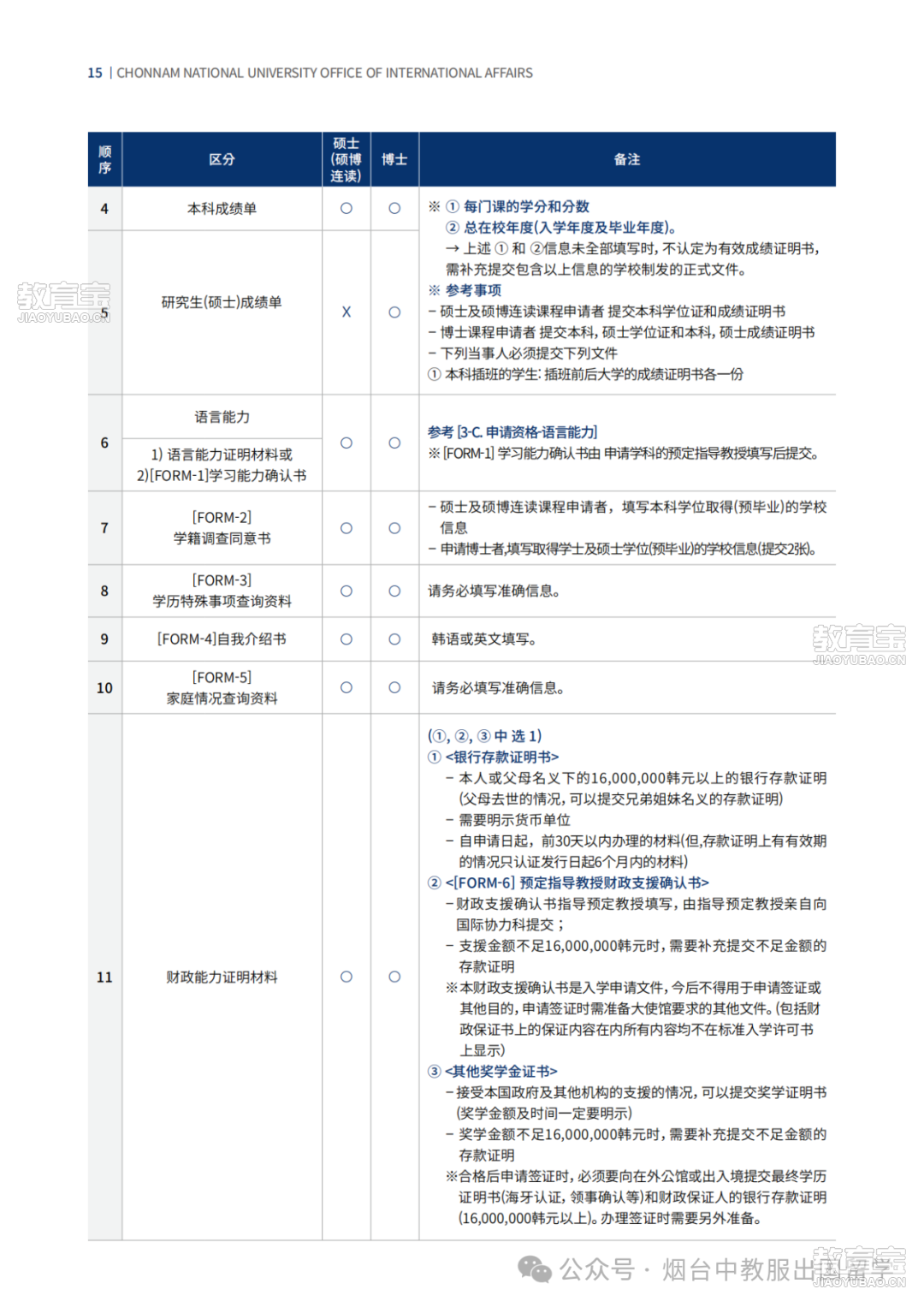Click the 博士 circle mark for 财政能力证明材料

click(394, 977)
